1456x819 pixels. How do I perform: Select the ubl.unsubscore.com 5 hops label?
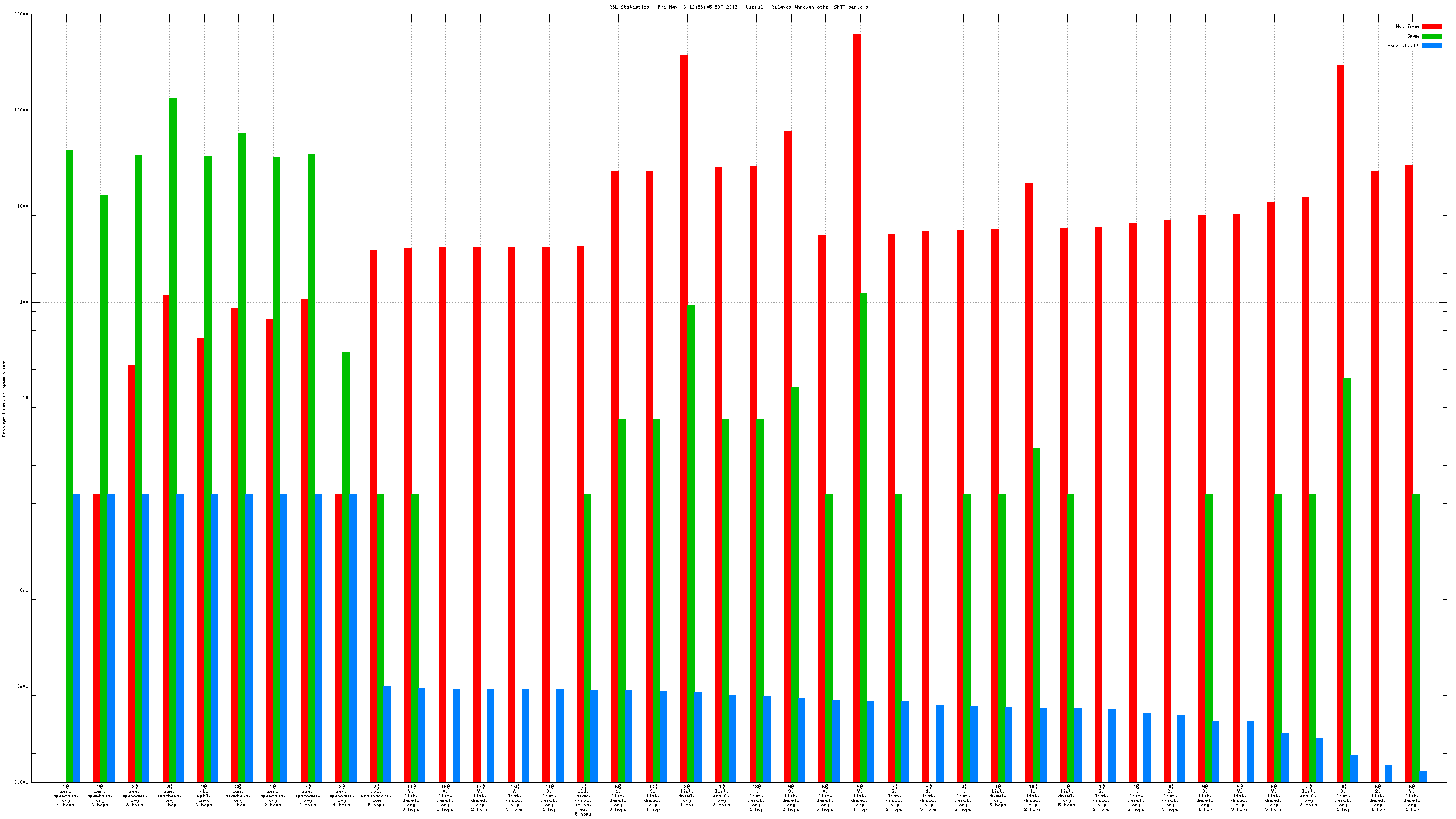tap(377, 796)
